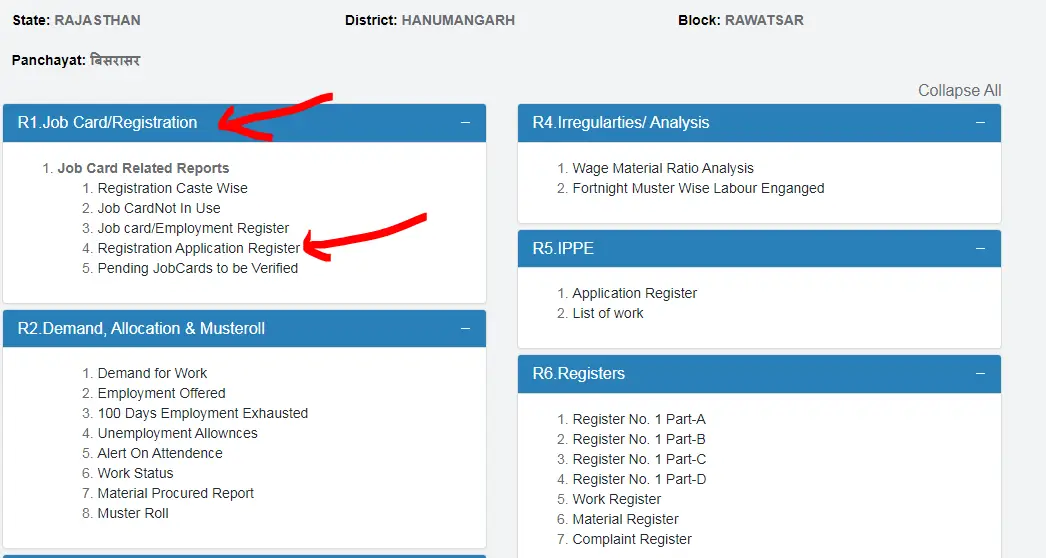Image resolution: width=1046 pixels, height=558 pixels.
Task: Collapse the R2.Demand, Allocation & Musteroll panel
Action: pos(465,328)
